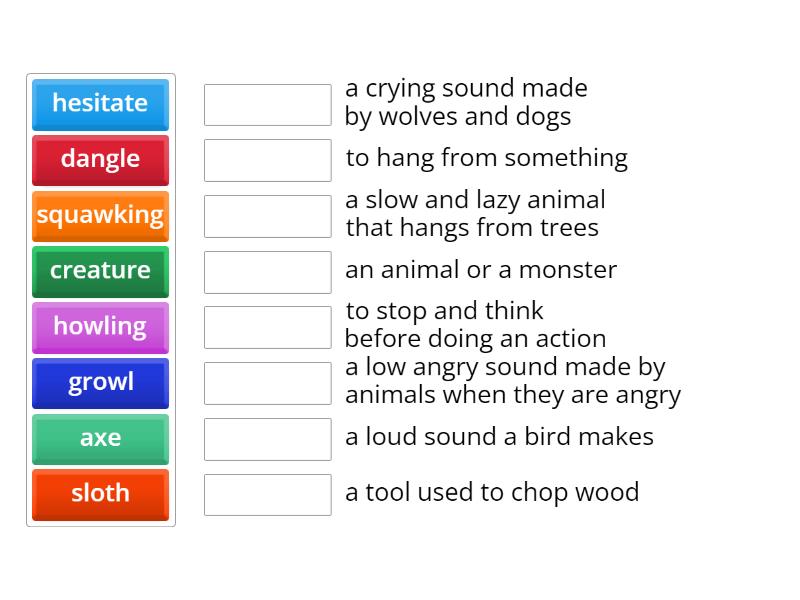Click the answer box beside 'an animal or a monster'
The width and height of the screenshot is (800, 600).
pos(267,270)
